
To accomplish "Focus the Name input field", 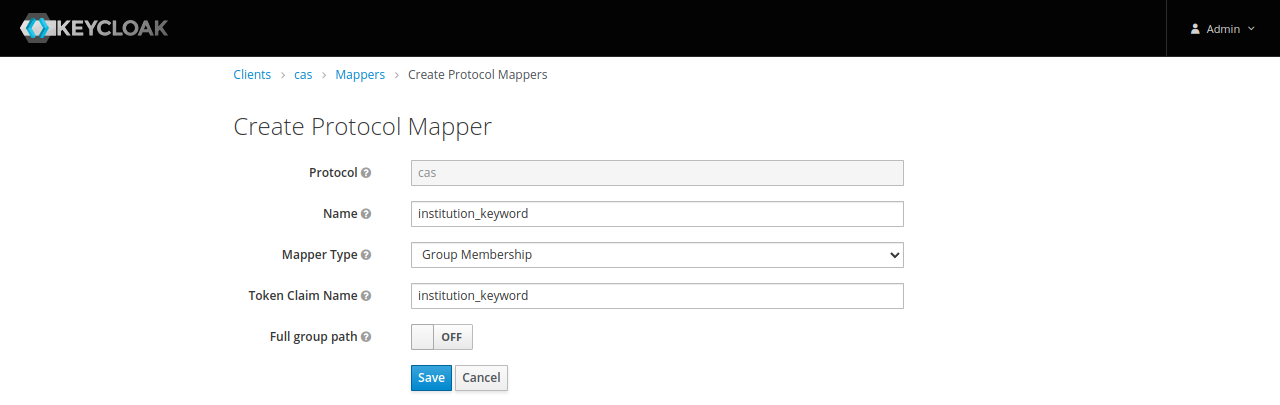I will 657,214.
